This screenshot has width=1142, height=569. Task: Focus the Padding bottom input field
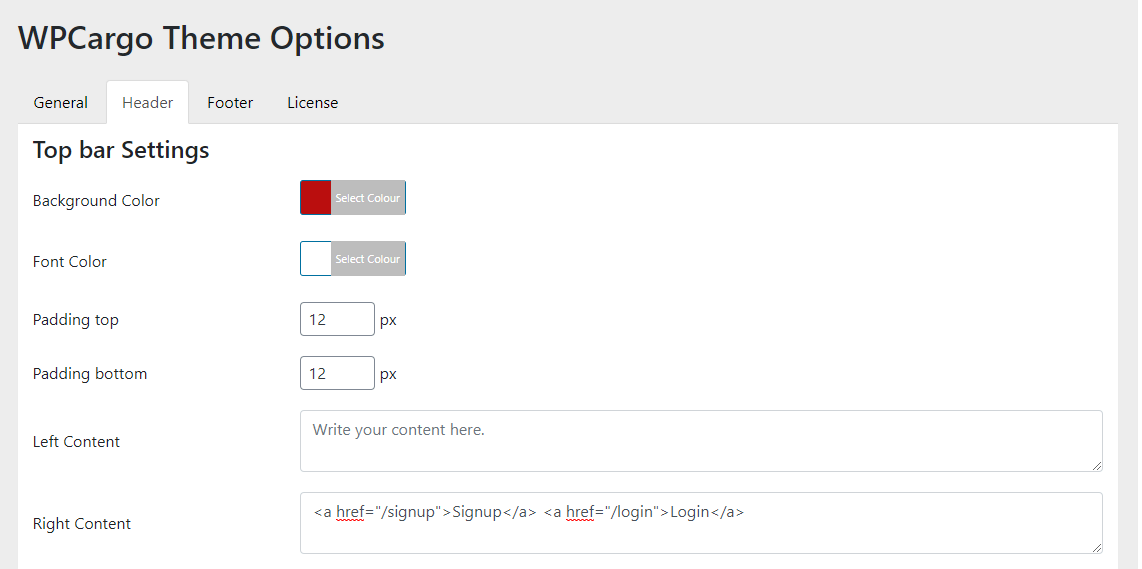click(337, 373)
